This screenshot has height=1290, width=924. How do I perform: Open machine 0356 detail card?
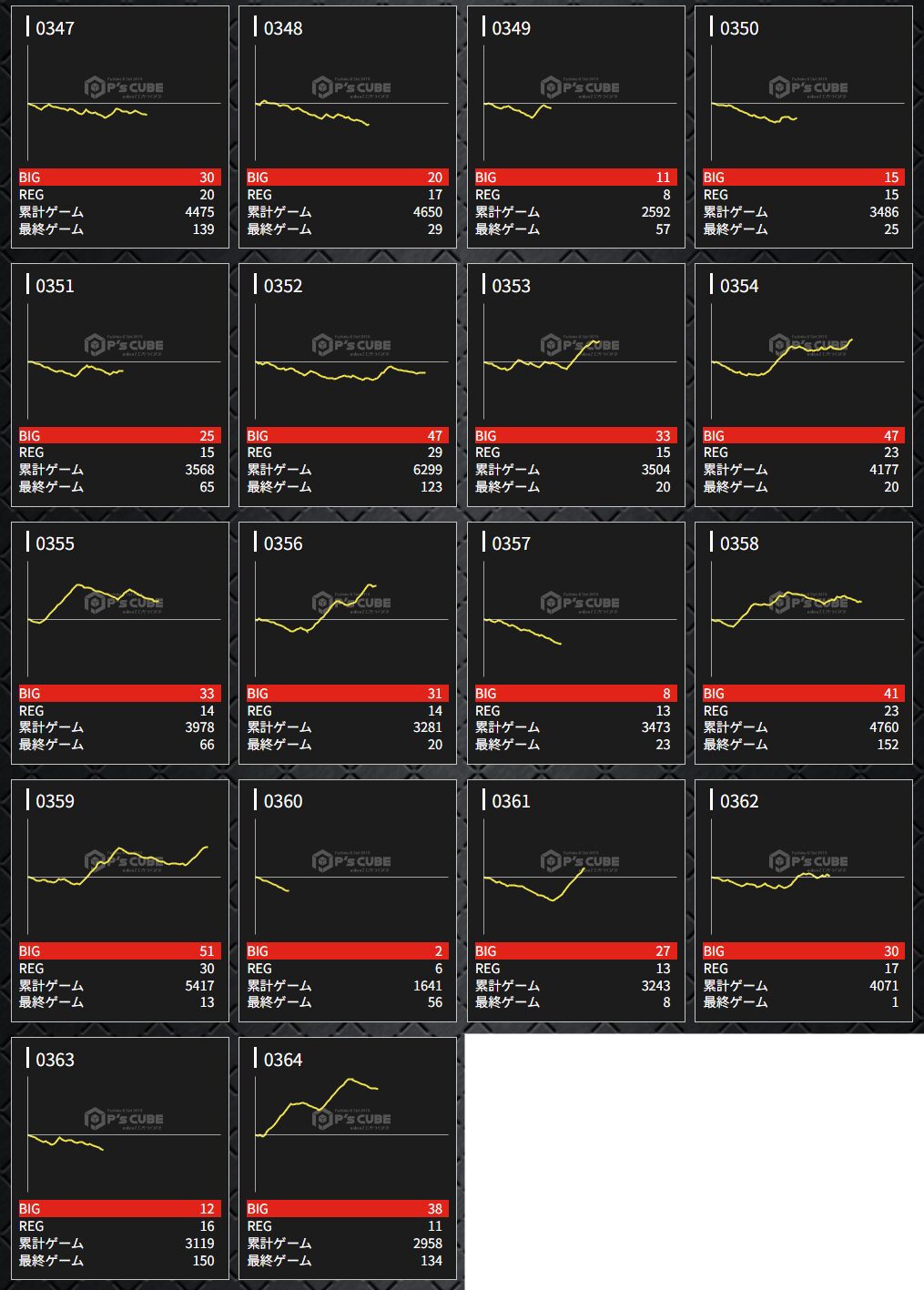tap(348, 643)
